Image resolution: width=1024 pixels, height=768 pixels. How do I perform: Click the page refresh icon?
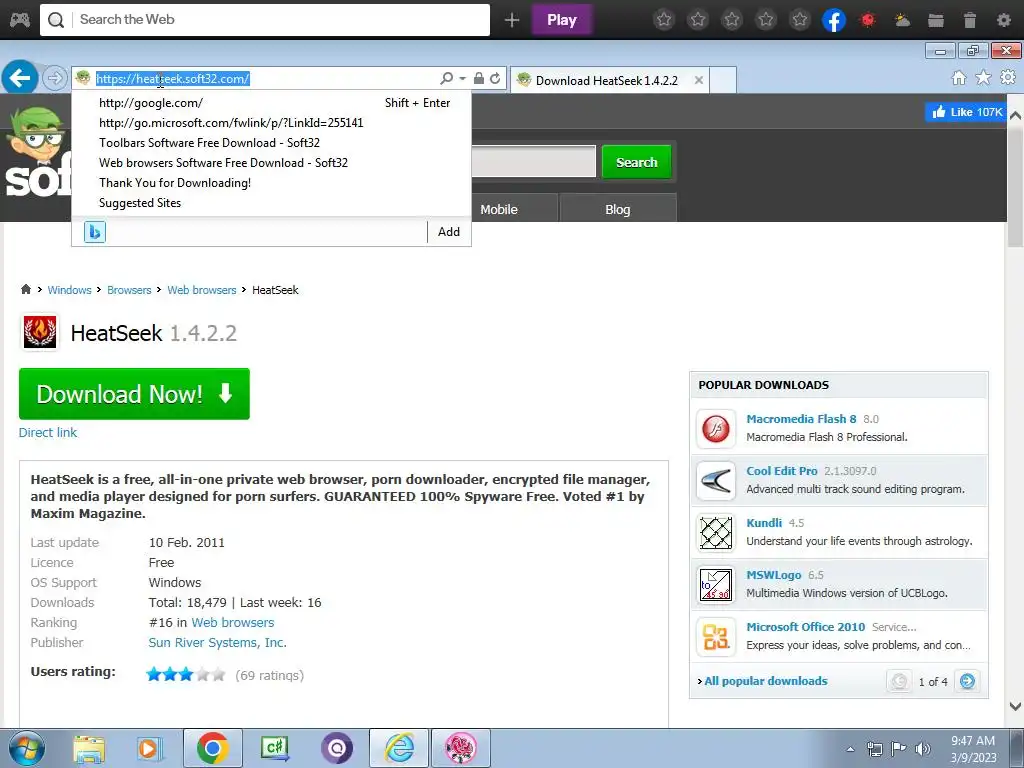[x=495, y=78]
